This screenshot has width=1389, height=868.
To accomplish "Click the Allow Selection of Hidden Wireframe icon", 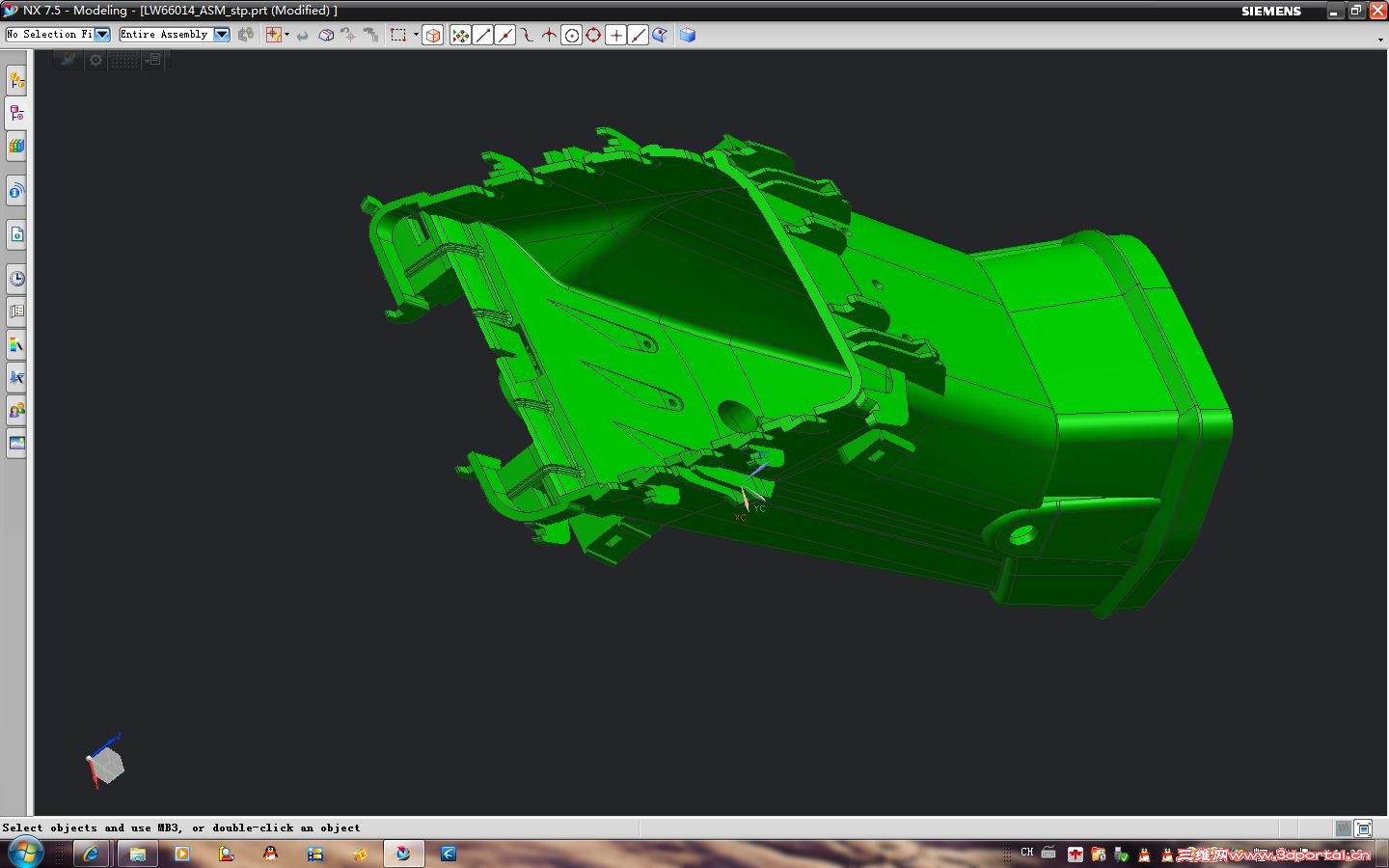I will (326, 35).
